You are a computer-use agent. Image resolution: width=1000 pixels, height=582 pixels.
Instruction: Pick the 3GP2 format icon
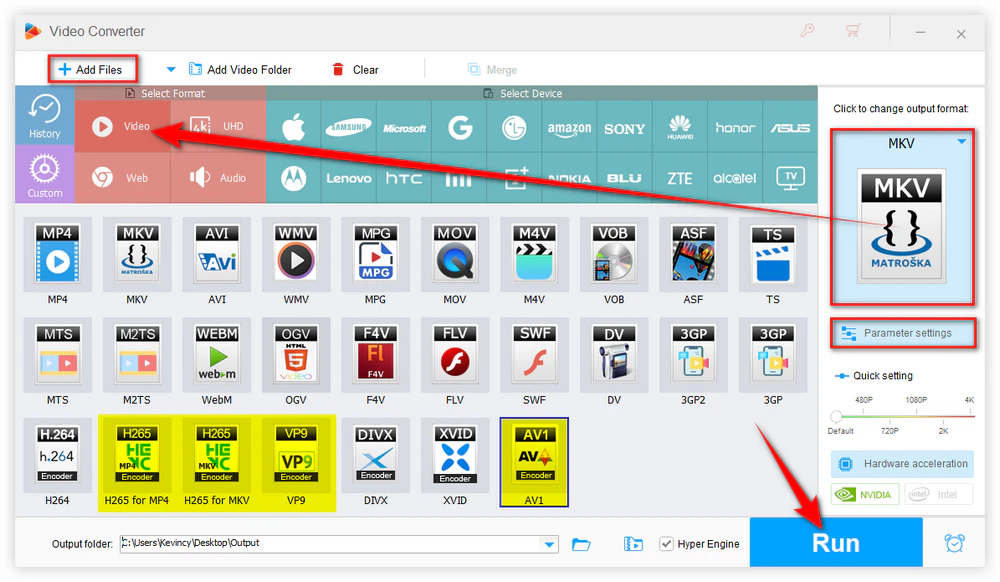point(693,355)
